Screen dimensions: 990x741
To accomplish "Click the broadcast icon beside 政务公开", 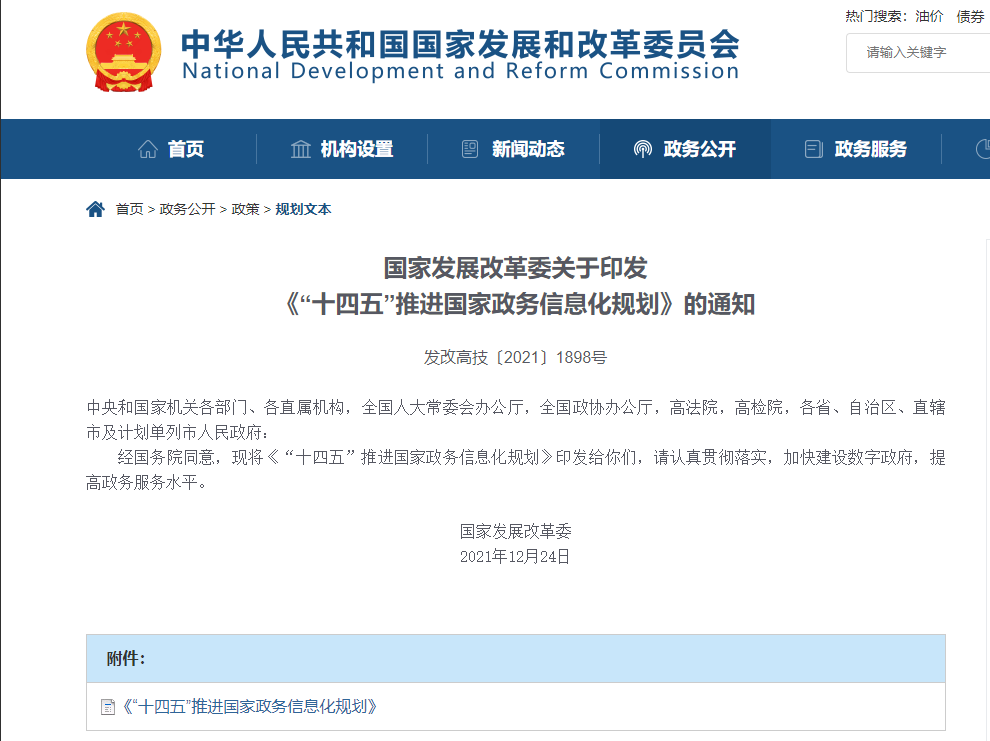I will coord(643,150).
